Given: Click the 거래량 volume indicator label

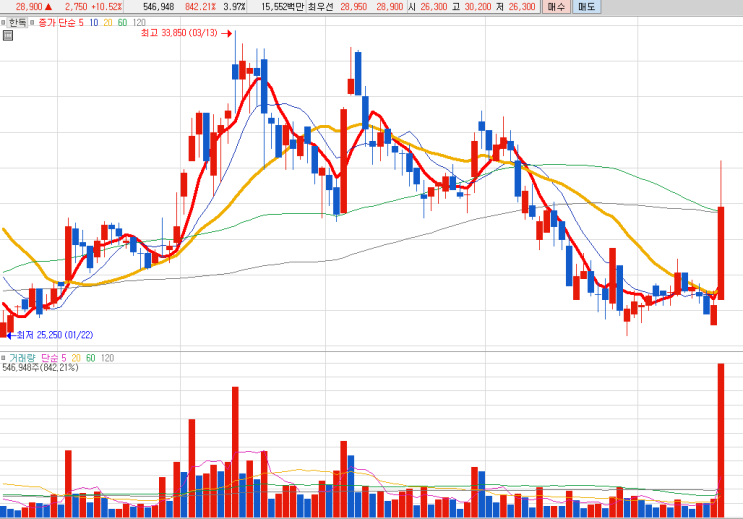Looking at the screenshot, I should tap(22, 358).
